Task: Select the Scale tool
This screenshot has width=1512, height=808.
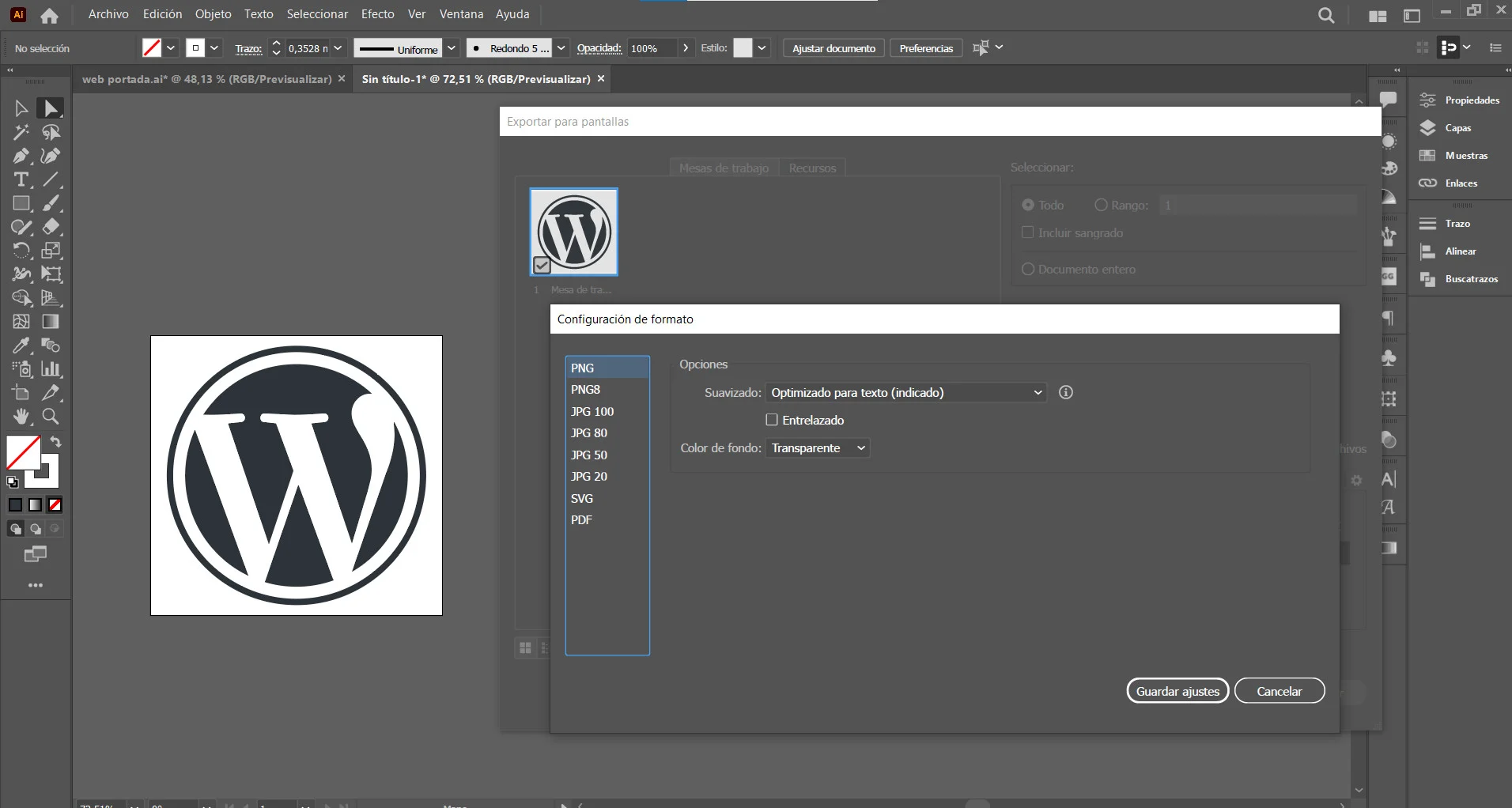Action: coord(51,251)
